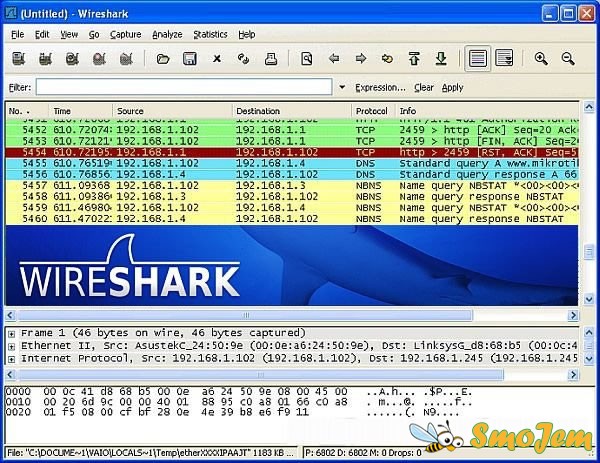The width and height of the screenshot is (600, 463).
Task: Sort by the Time column header
Action: (x=80, y=111)
